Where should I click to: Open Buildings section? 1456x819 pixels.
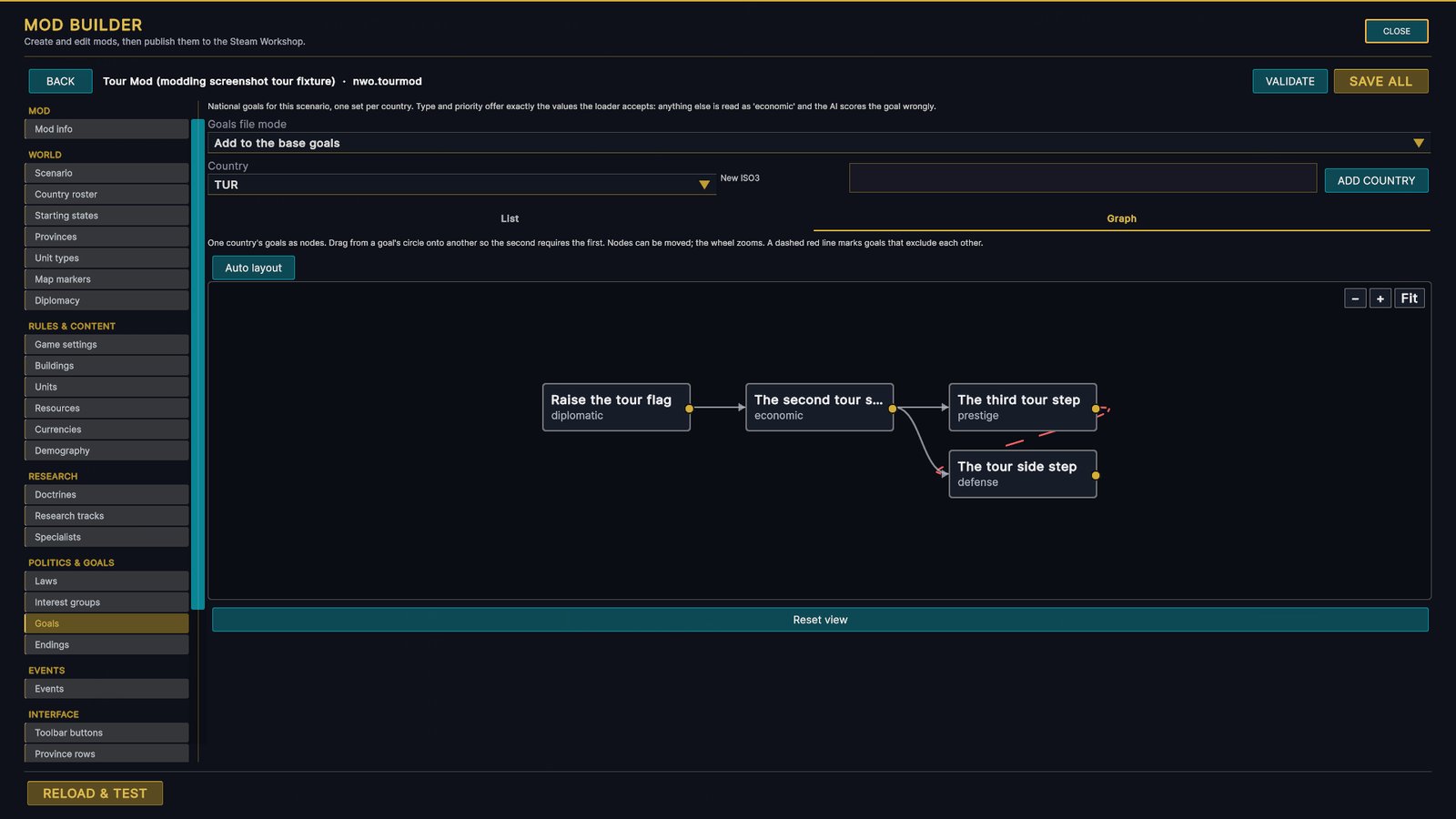[106, 366]
